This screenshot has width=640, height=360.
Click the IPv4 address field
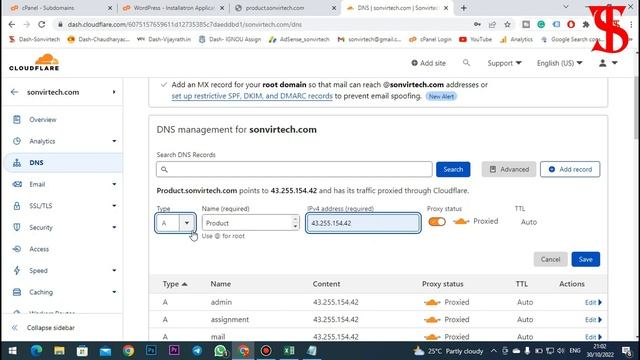tap(363, 223)
